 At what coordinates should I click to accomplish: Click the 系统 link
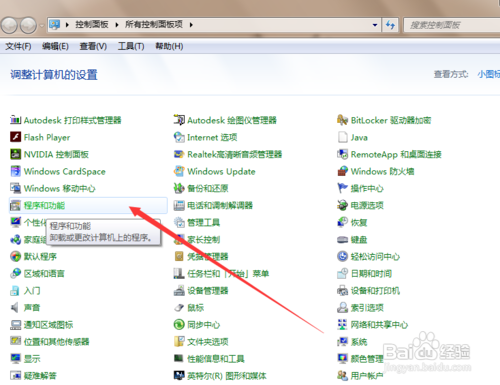[359, 342]
